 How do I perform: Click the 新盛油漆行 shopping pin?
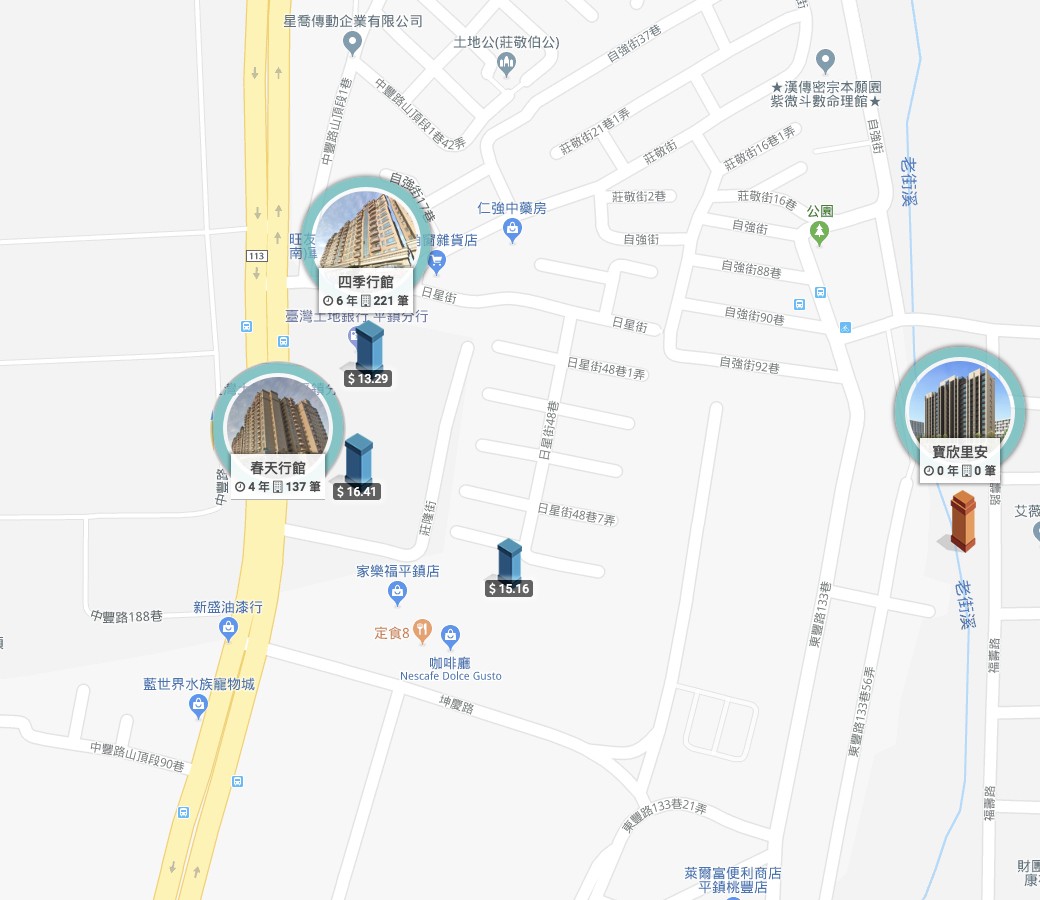click(x=228, y=629)
